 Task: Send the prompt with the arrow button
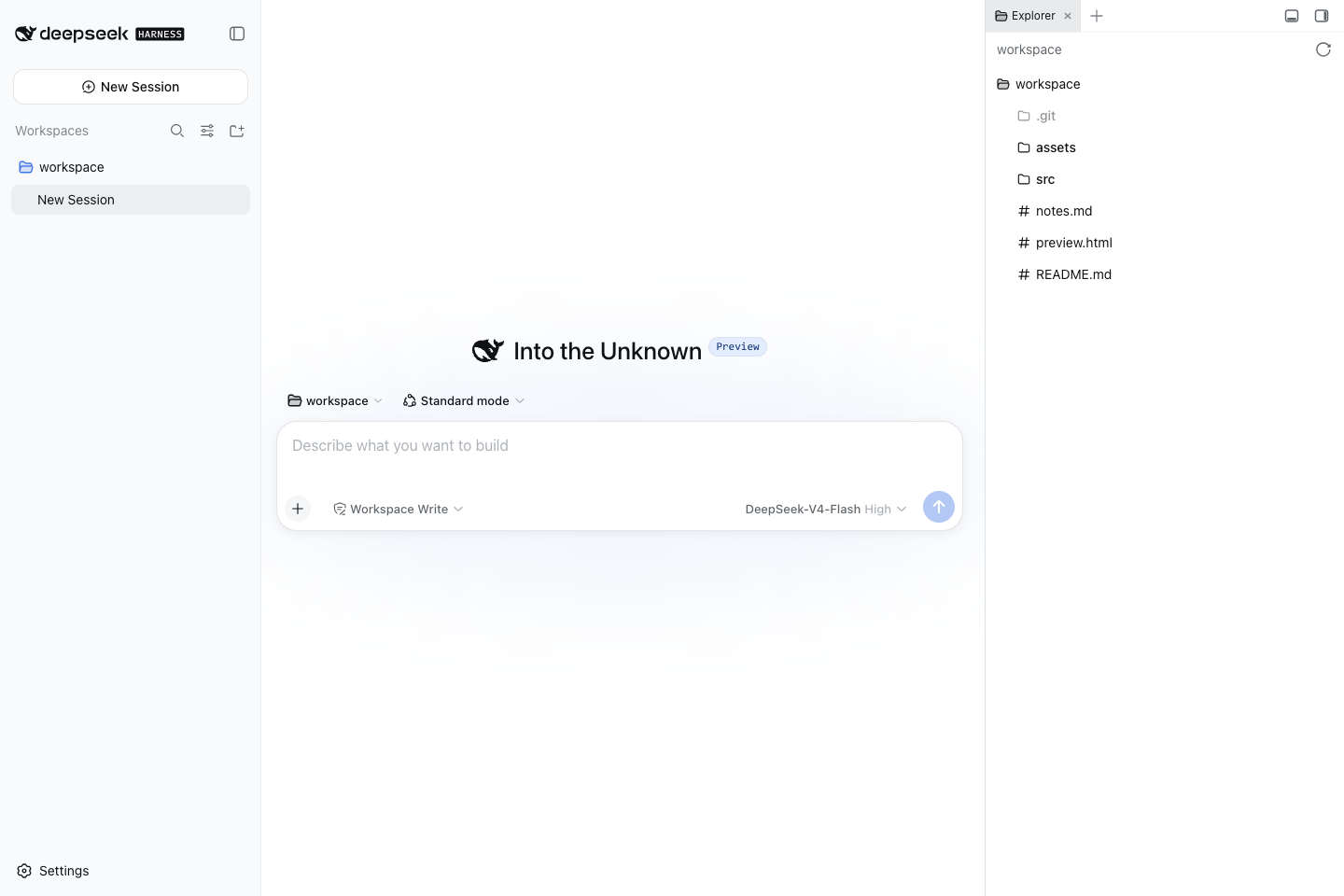click(x=939, y=507)
